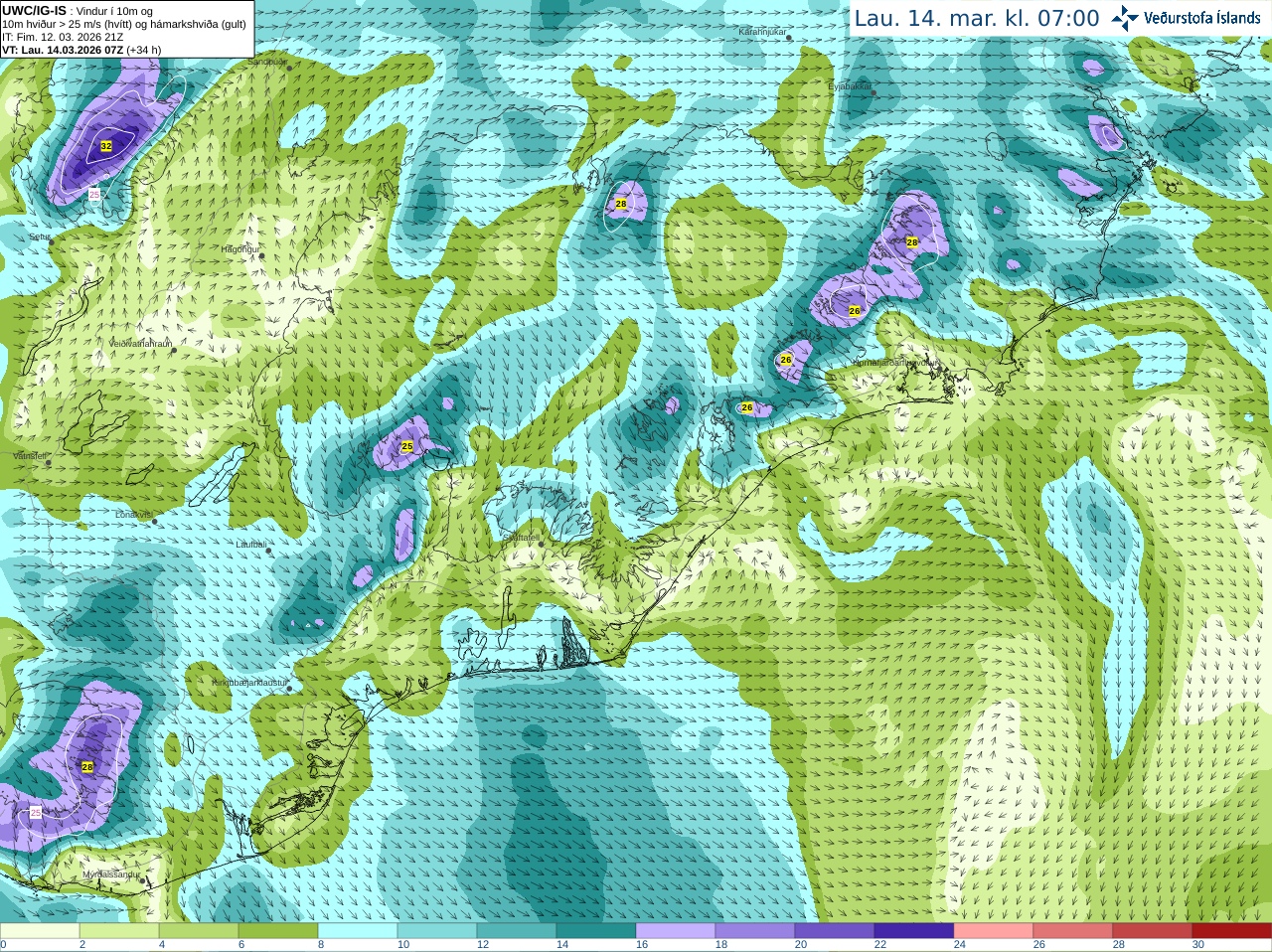Screen dimensions: 1272x952
Task: Click the Mýrdalssandur station label
Action: tap(112, 874)
